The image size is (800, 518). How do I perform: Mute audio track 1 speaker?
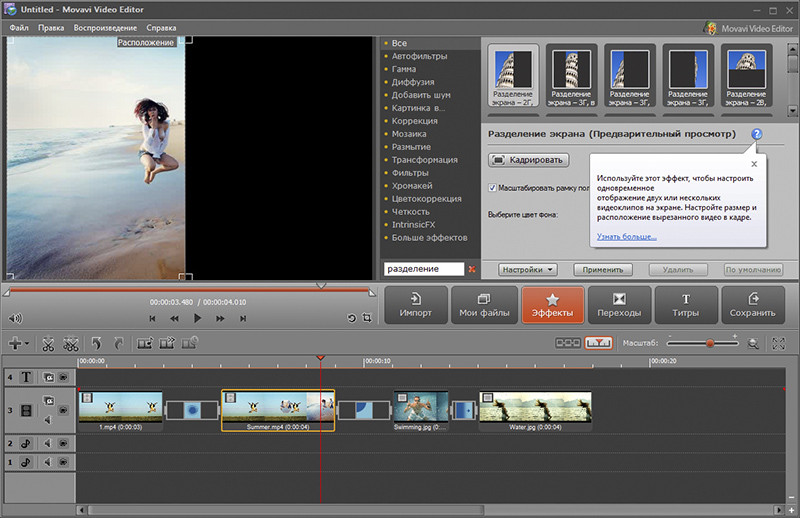tap(48, 462)
